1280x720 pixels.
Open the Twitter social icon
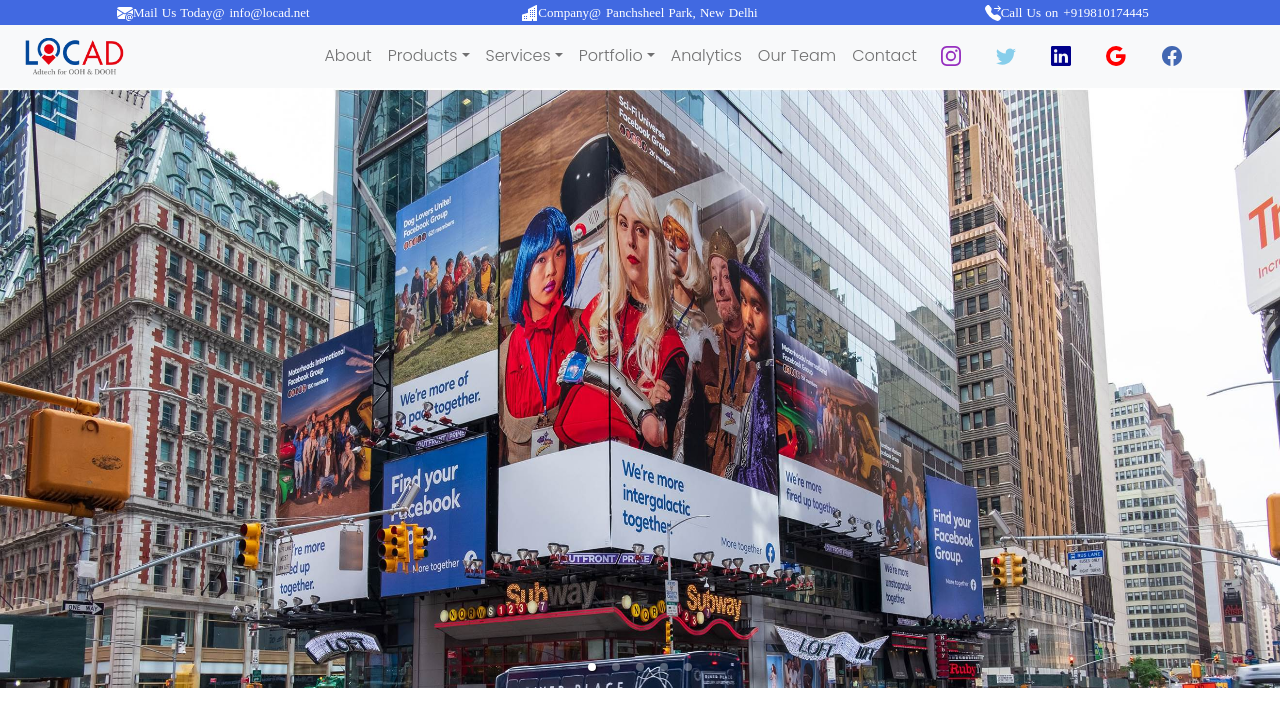click(x=1006, y=56)
